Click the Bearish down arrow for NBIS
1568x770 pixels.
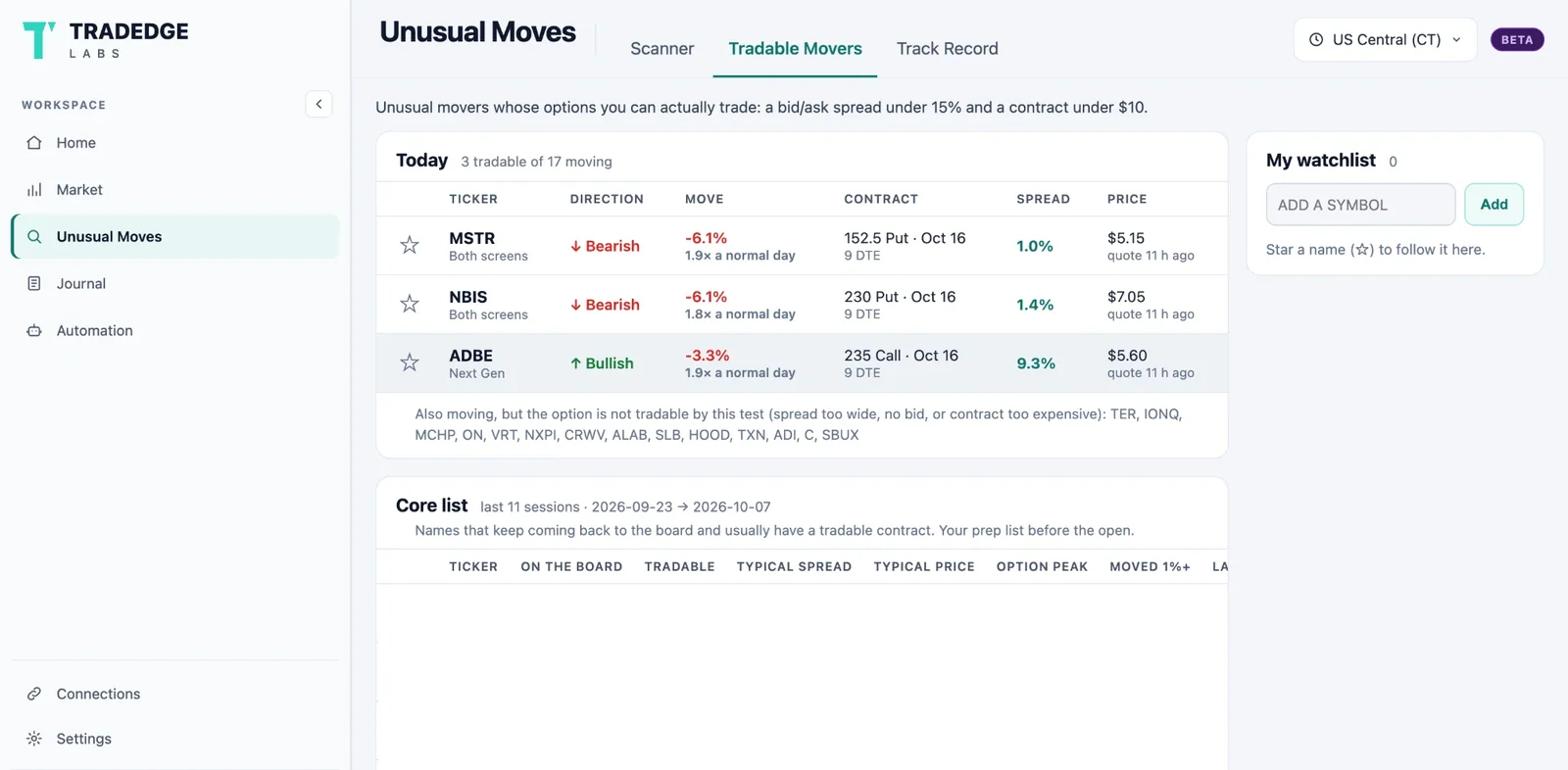(576, 306)
